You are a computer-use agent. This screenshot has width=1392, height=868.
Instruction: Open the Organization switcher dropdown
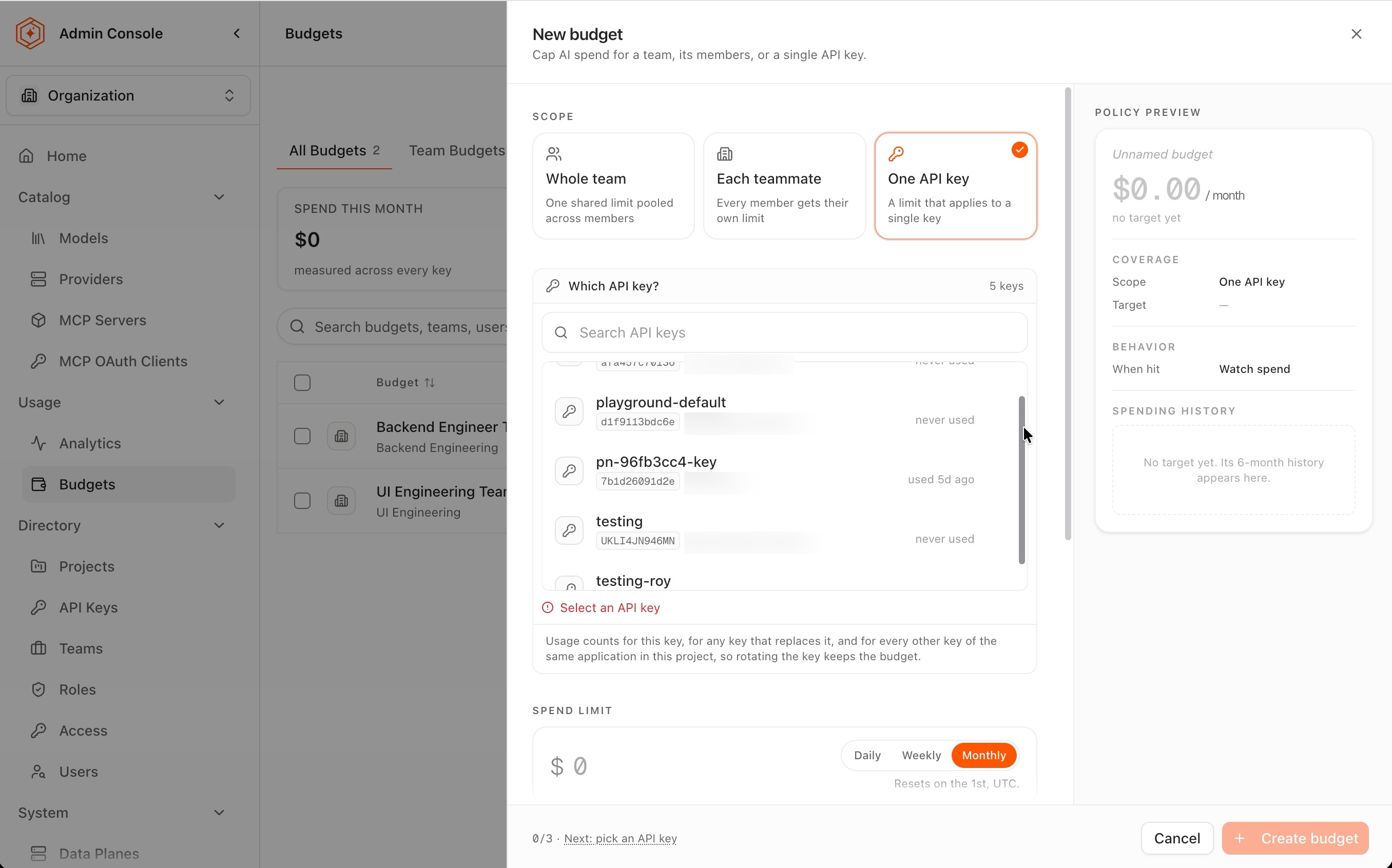[x=128, y=95]
